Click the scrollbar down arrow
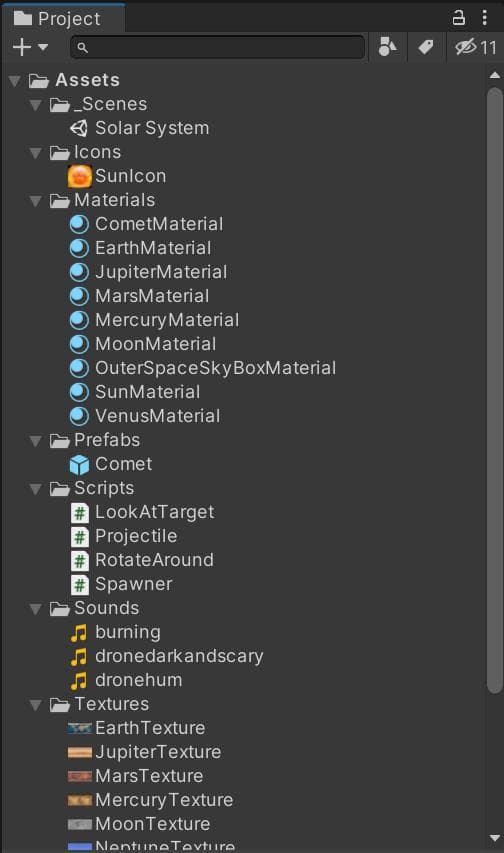 pyautogui.click(x=495, y=838)
